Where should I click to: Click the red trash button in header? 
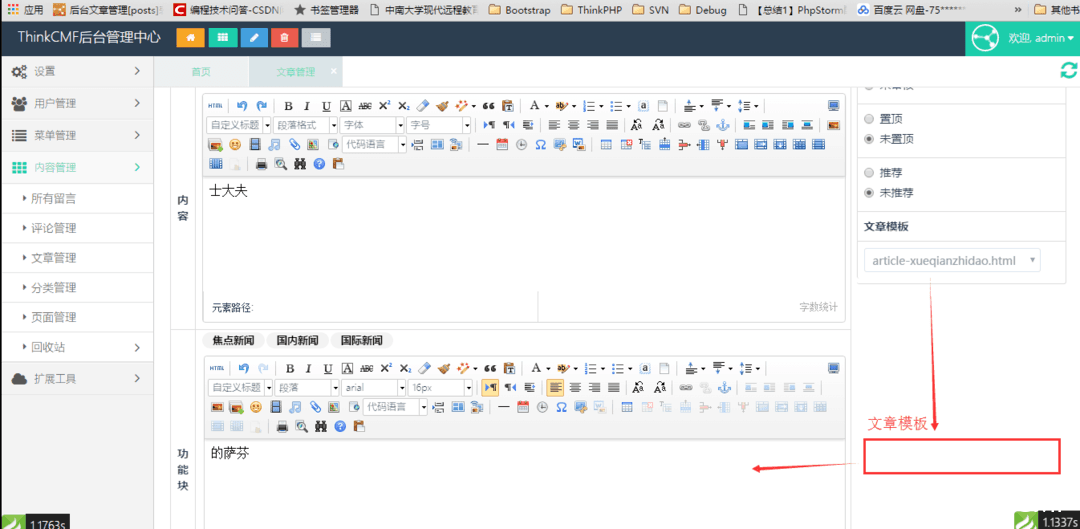[284, 38]
